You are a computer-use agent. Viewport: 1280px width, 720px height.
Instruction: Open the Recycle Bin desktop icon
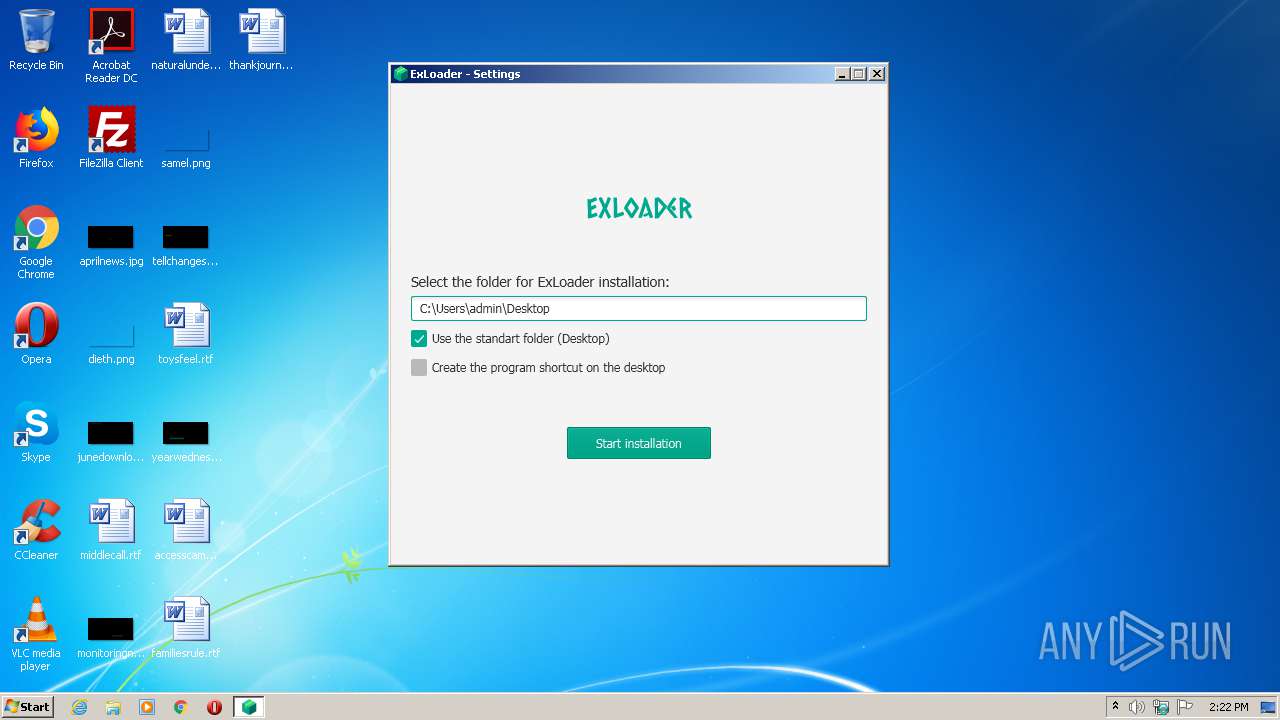coord(36,40)
